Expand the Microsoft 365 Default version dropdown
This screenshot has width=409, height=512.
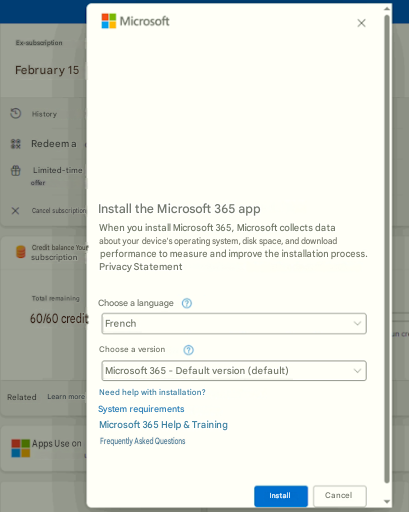point(234,371)
